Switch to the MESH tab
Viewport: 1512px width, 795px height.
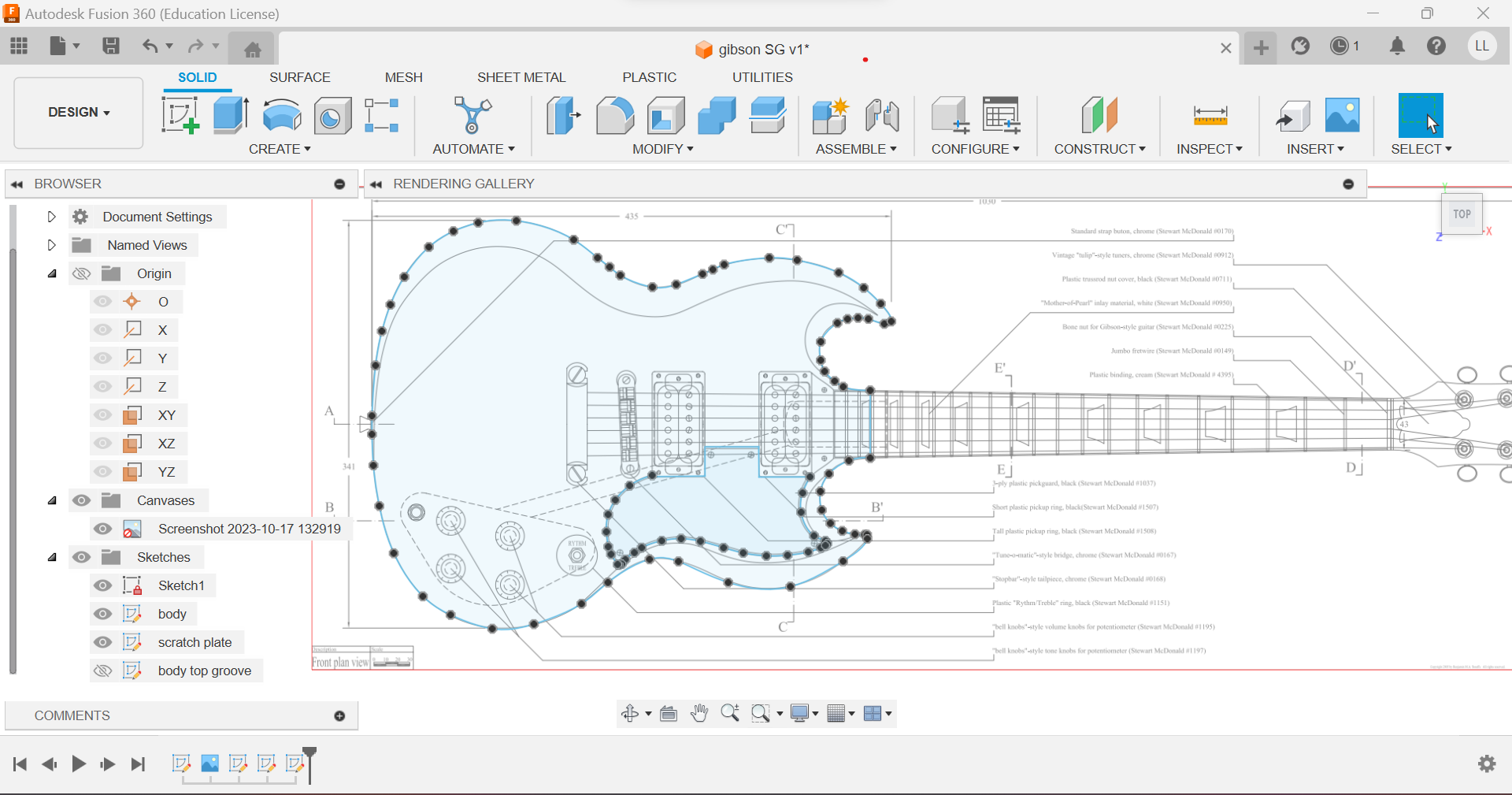coord(404,77)
